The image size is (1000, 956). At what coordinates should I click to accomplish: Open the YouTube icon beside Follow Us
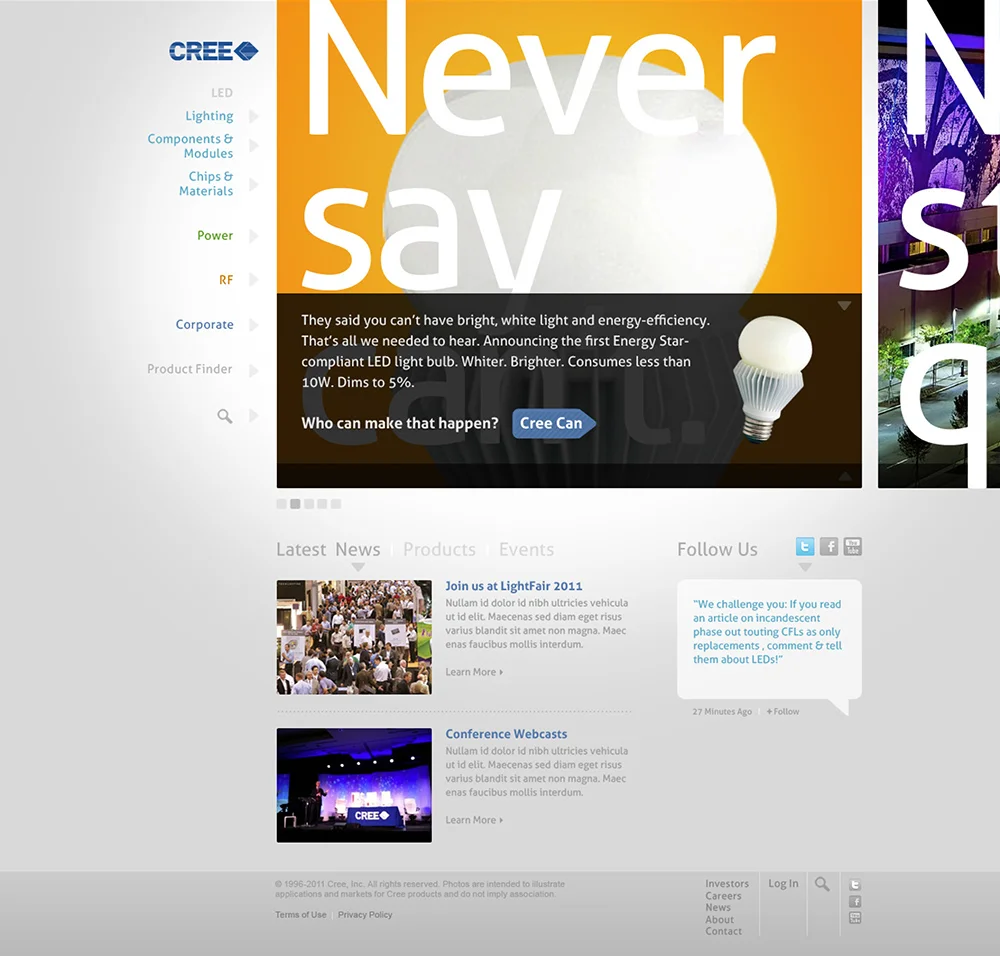click(x=853, y=547)
